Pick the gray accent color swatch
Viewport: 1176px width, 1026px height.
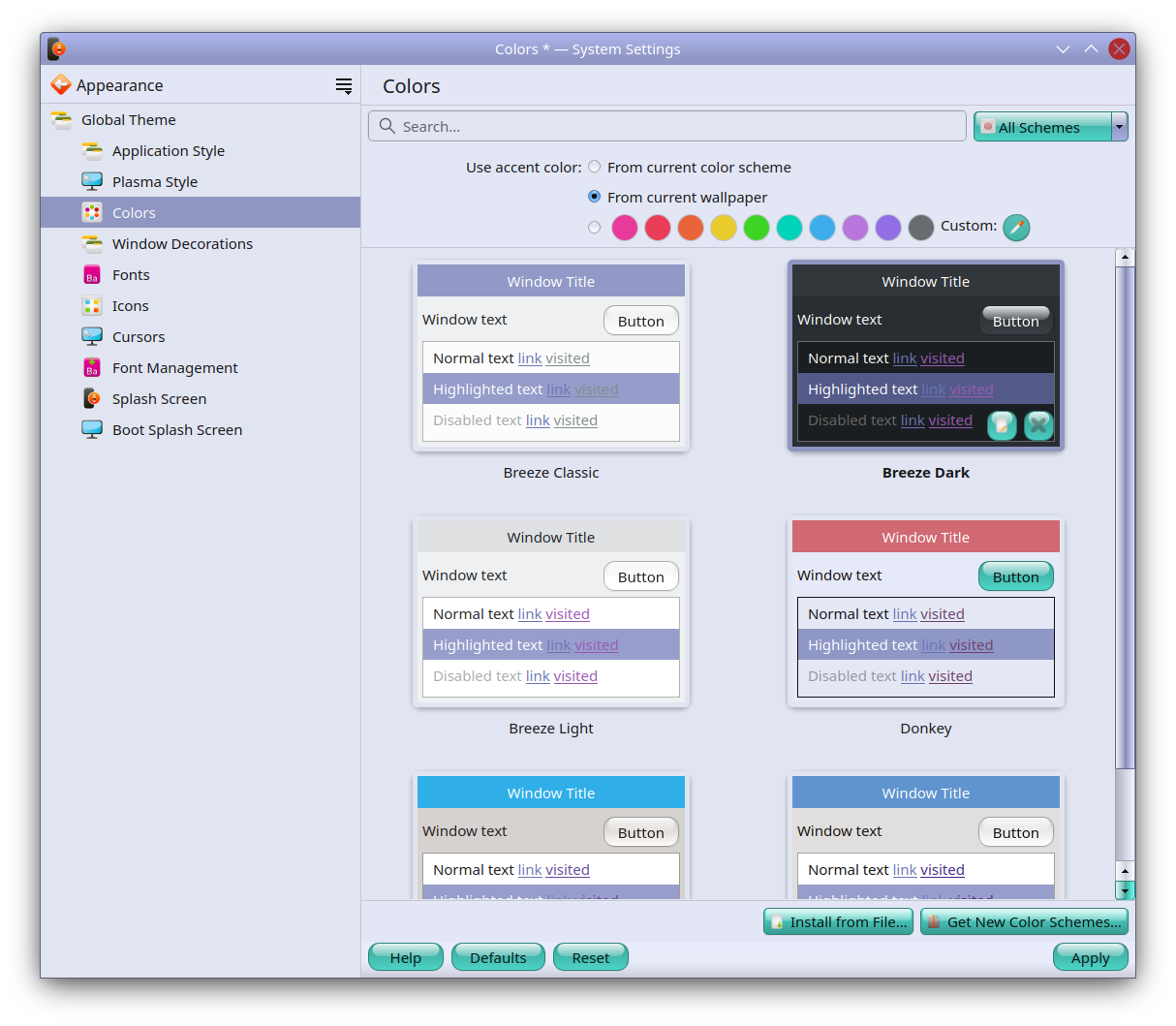coord(921,228)
